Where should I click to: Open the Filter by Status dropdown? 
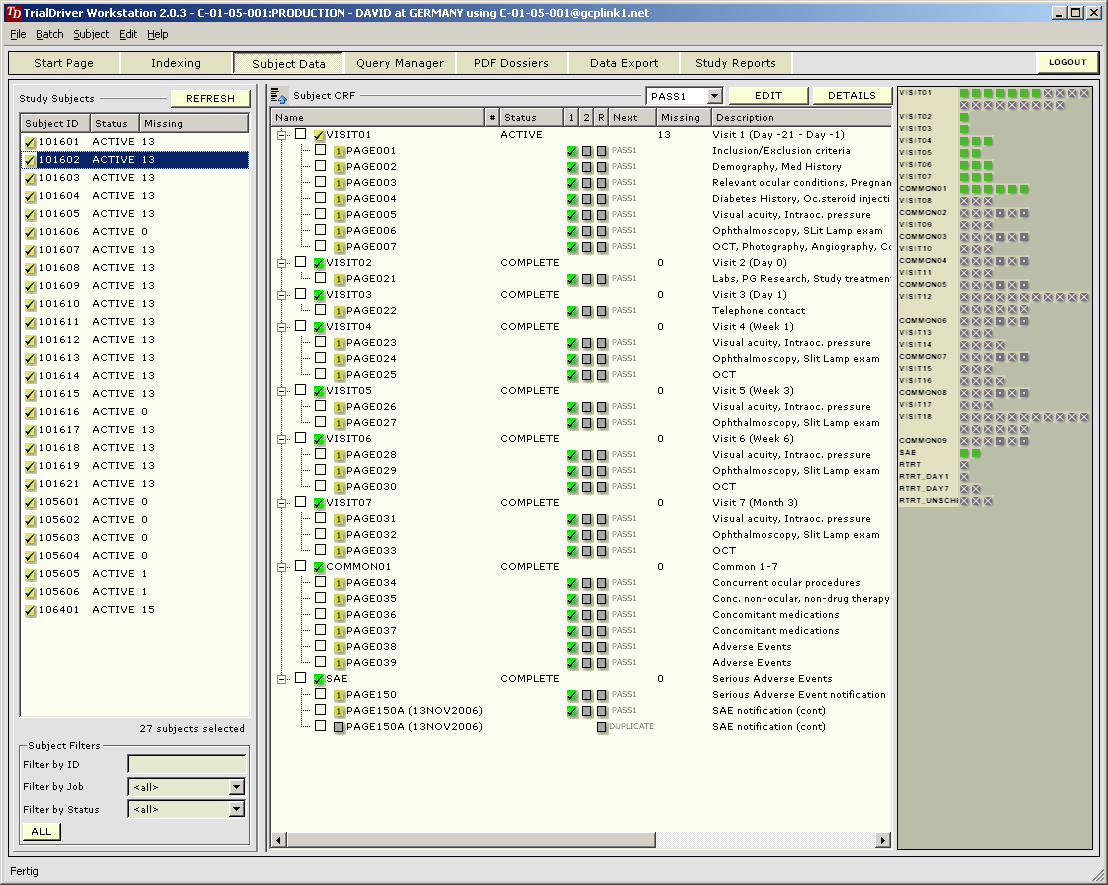[x=236, y=809]
